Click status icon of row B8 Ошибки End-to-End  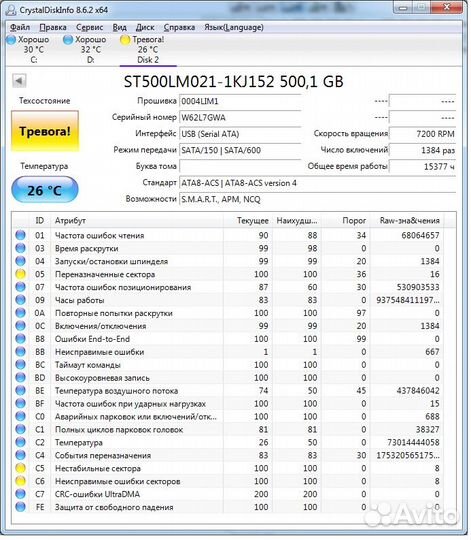(x=21, y=339)
